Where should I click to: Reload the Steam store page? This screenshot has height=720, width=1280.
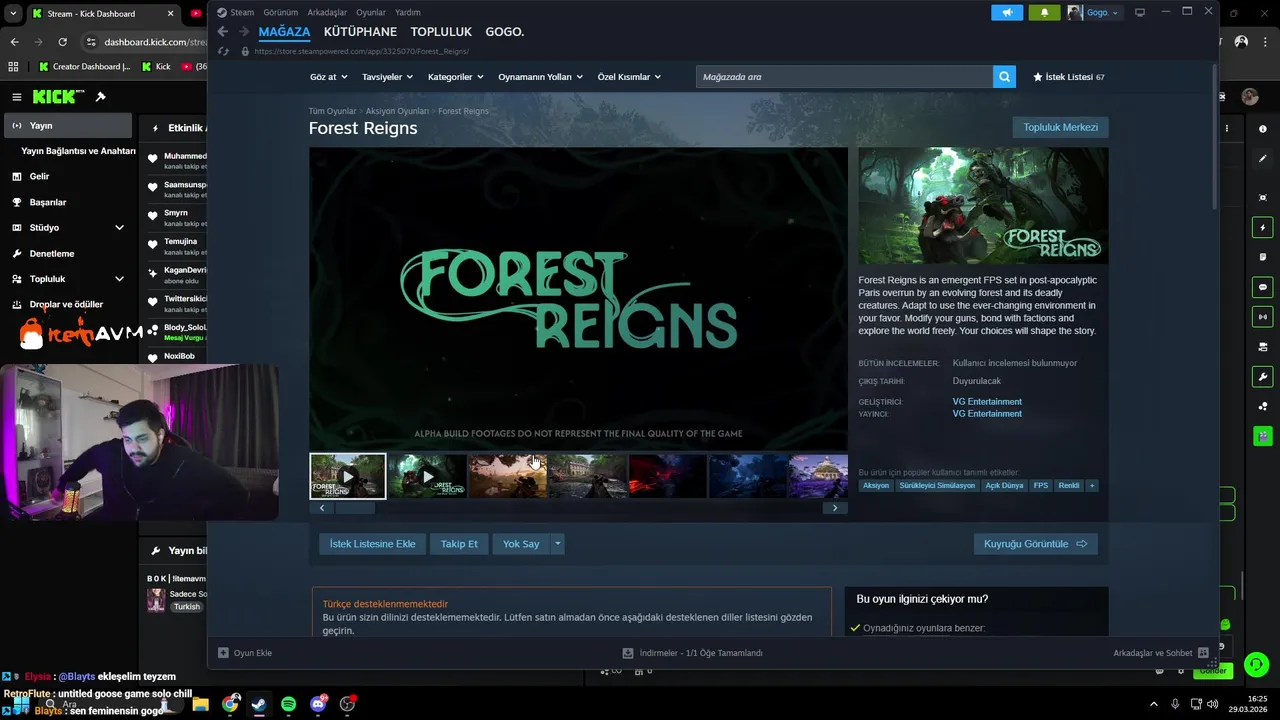tap(223, 51)
